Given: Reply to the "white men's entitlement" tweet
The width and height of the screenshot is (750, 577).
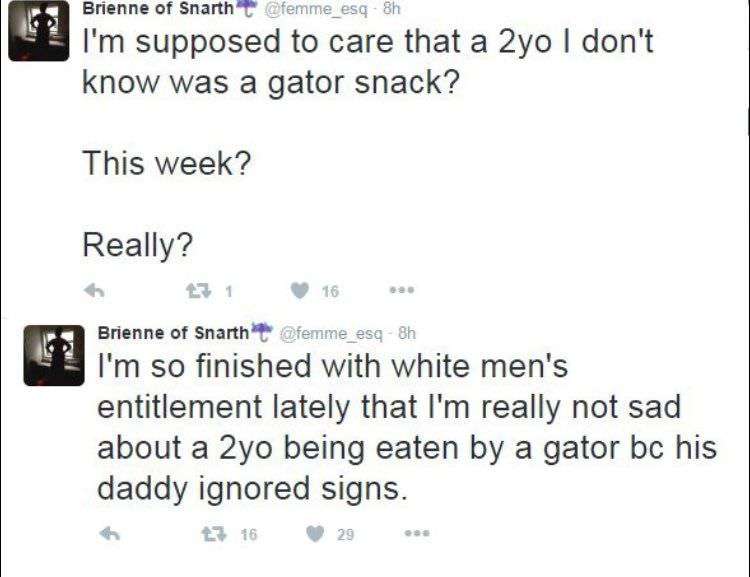Looking at the screenshot, I should tap(112, 535).
